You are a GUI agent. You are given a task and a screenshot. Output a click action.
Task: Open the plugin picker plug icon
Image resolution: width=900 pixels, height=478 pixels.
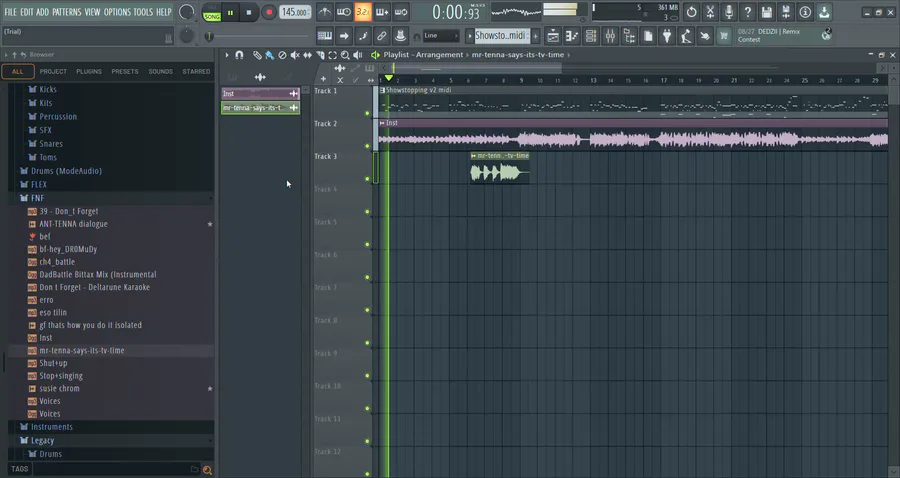tap(667, 36)
